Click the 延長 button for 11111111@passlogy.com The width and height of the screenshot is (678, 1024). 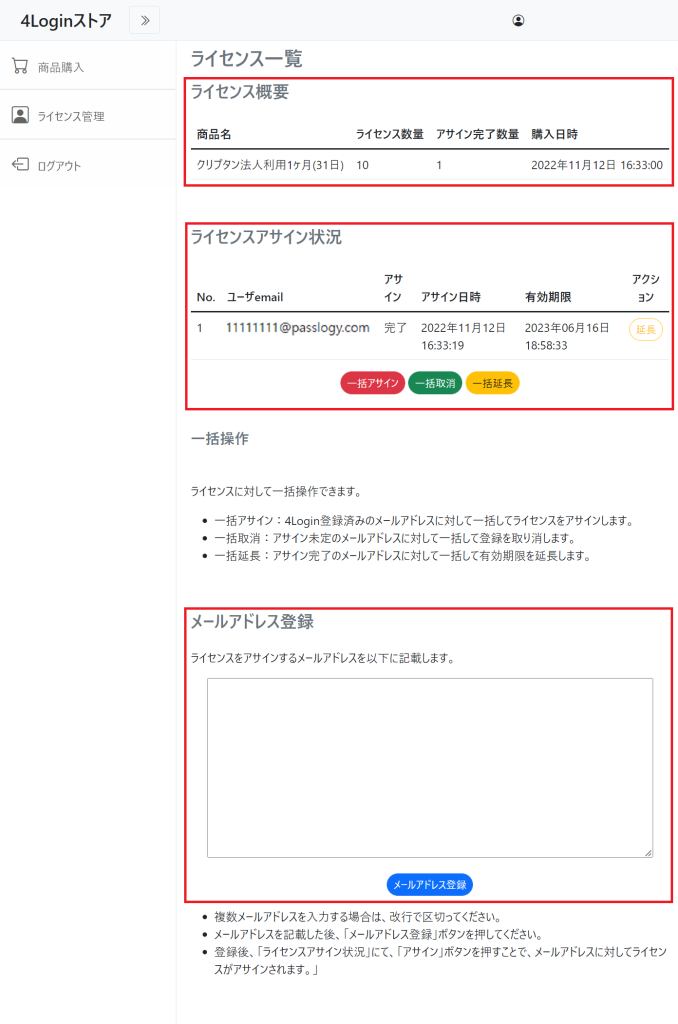645,329
